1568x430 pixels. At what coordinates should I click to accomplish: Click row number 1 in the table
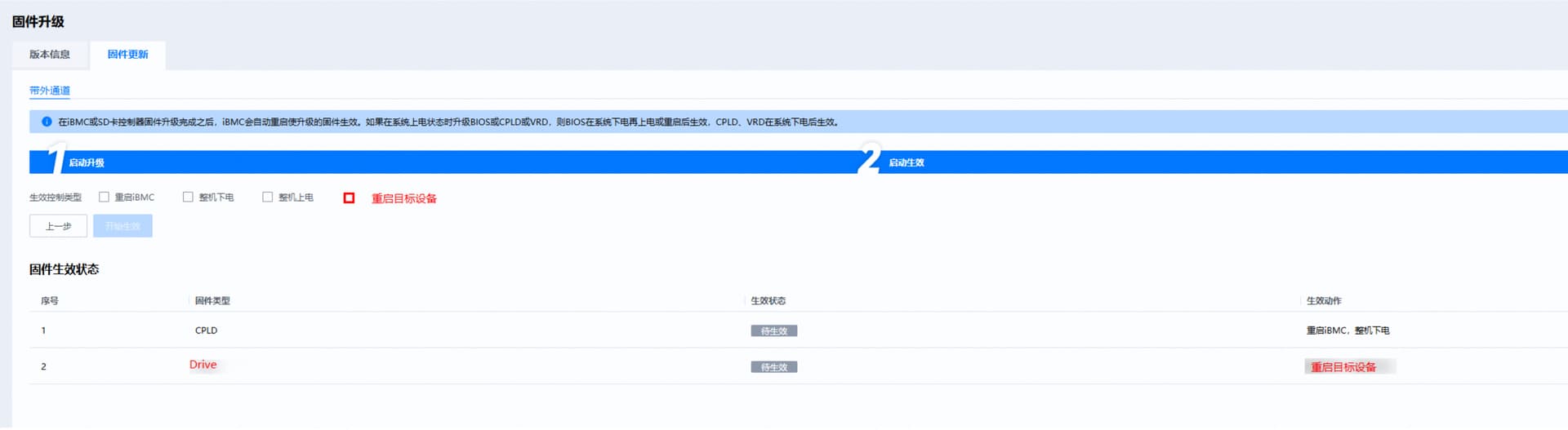pos(43,330)
